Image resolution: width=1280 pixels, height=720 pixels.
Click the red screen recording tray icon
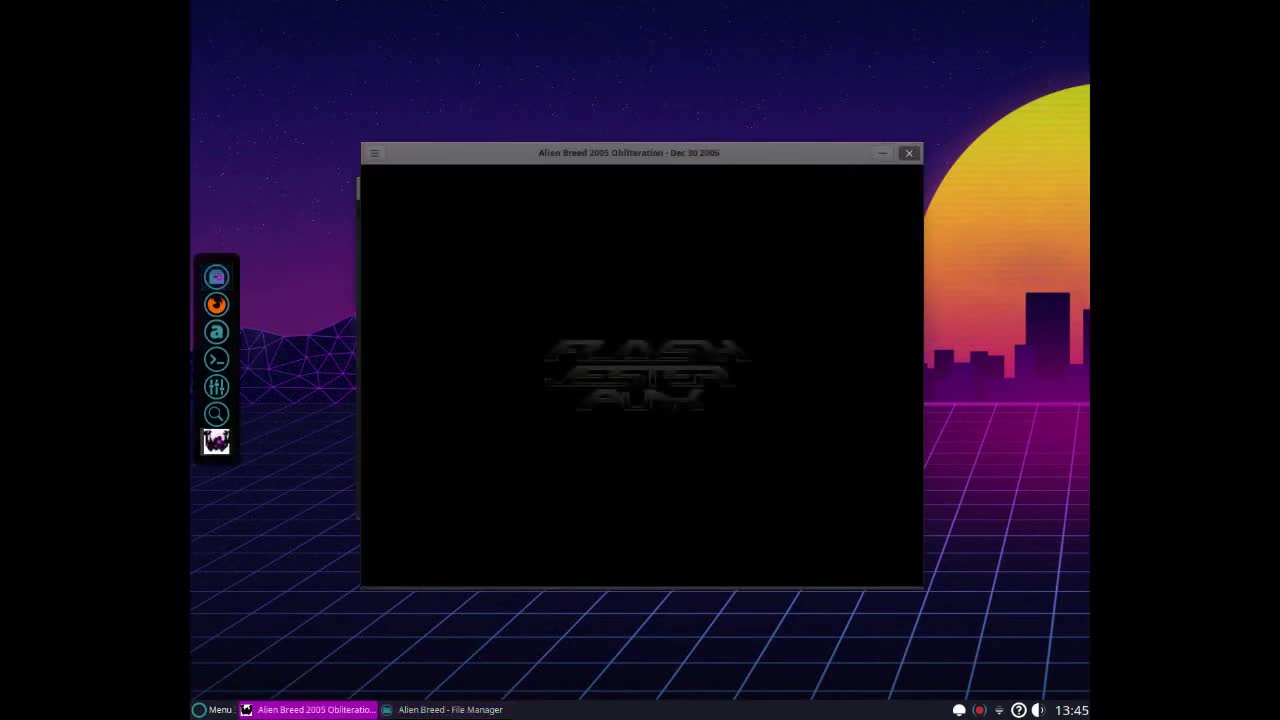tap(979, 710)
